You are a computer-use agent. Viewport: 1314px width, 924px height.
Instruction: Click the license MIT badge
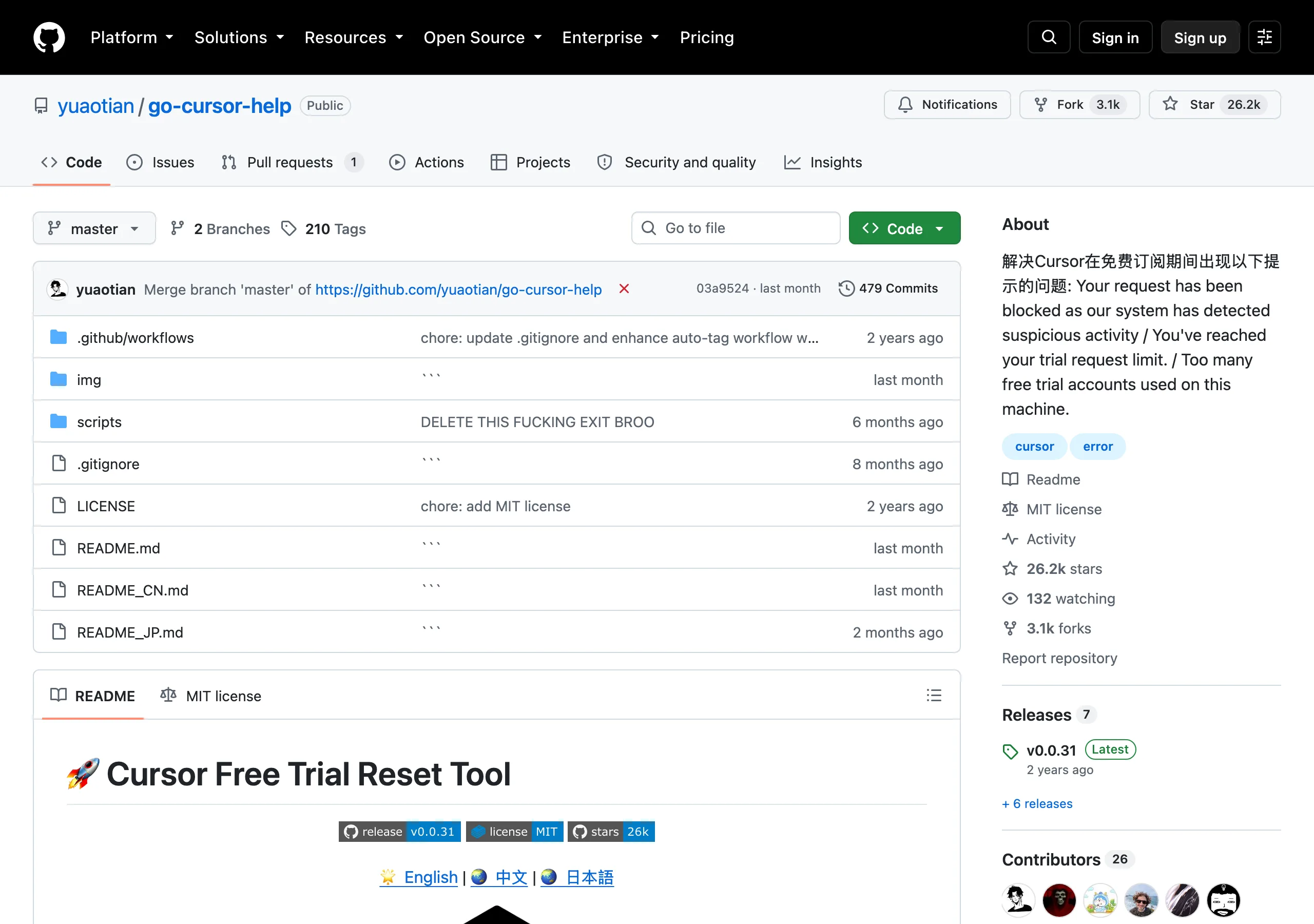click(514, 831)
